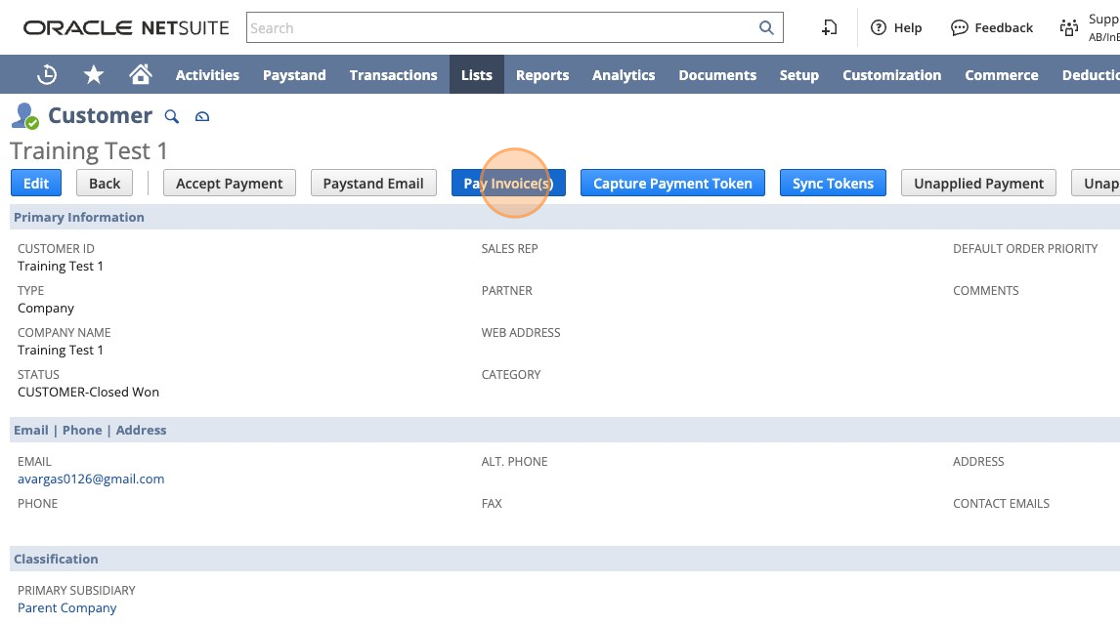Collapse the Primary Information section
Viewport: 1120px width, 625px height.
point(79,217)
